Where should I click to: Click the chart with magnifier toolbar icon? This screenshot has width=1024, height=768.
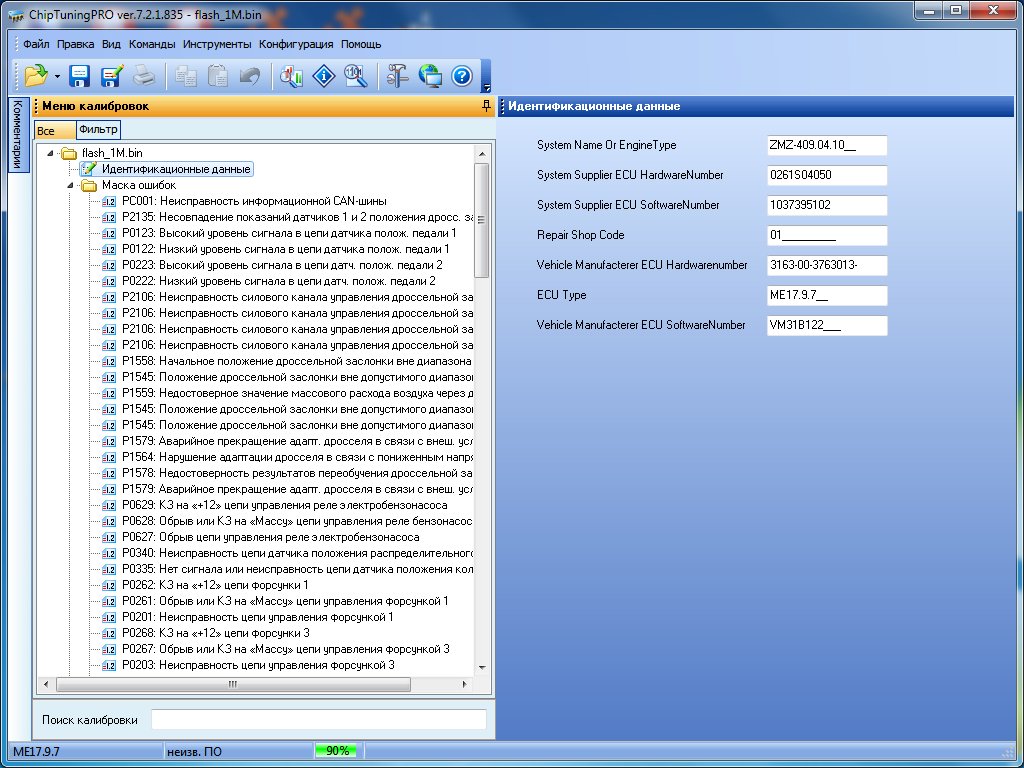point(291,75)
